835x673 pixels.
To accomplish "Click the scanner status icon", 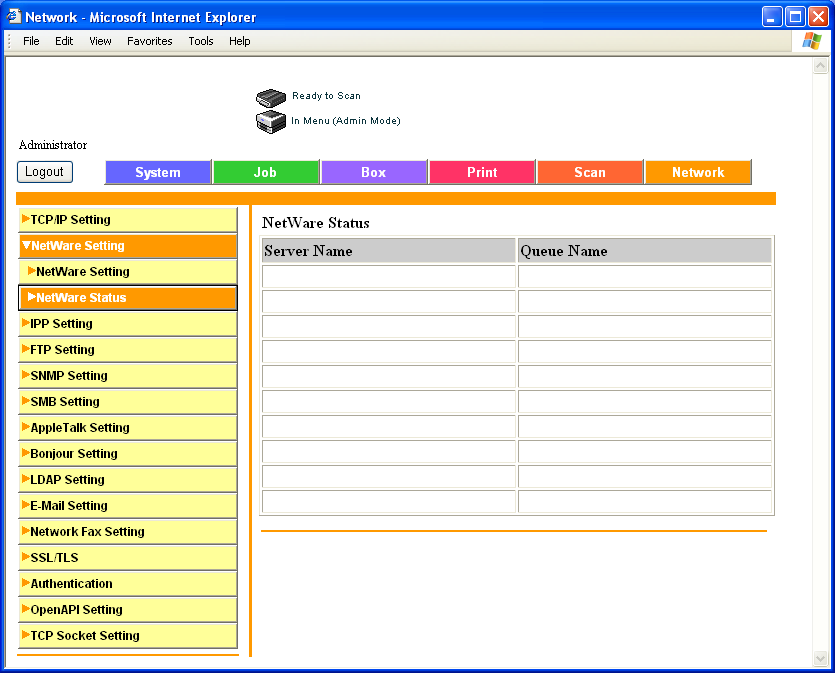I will (x=271, y=98).
